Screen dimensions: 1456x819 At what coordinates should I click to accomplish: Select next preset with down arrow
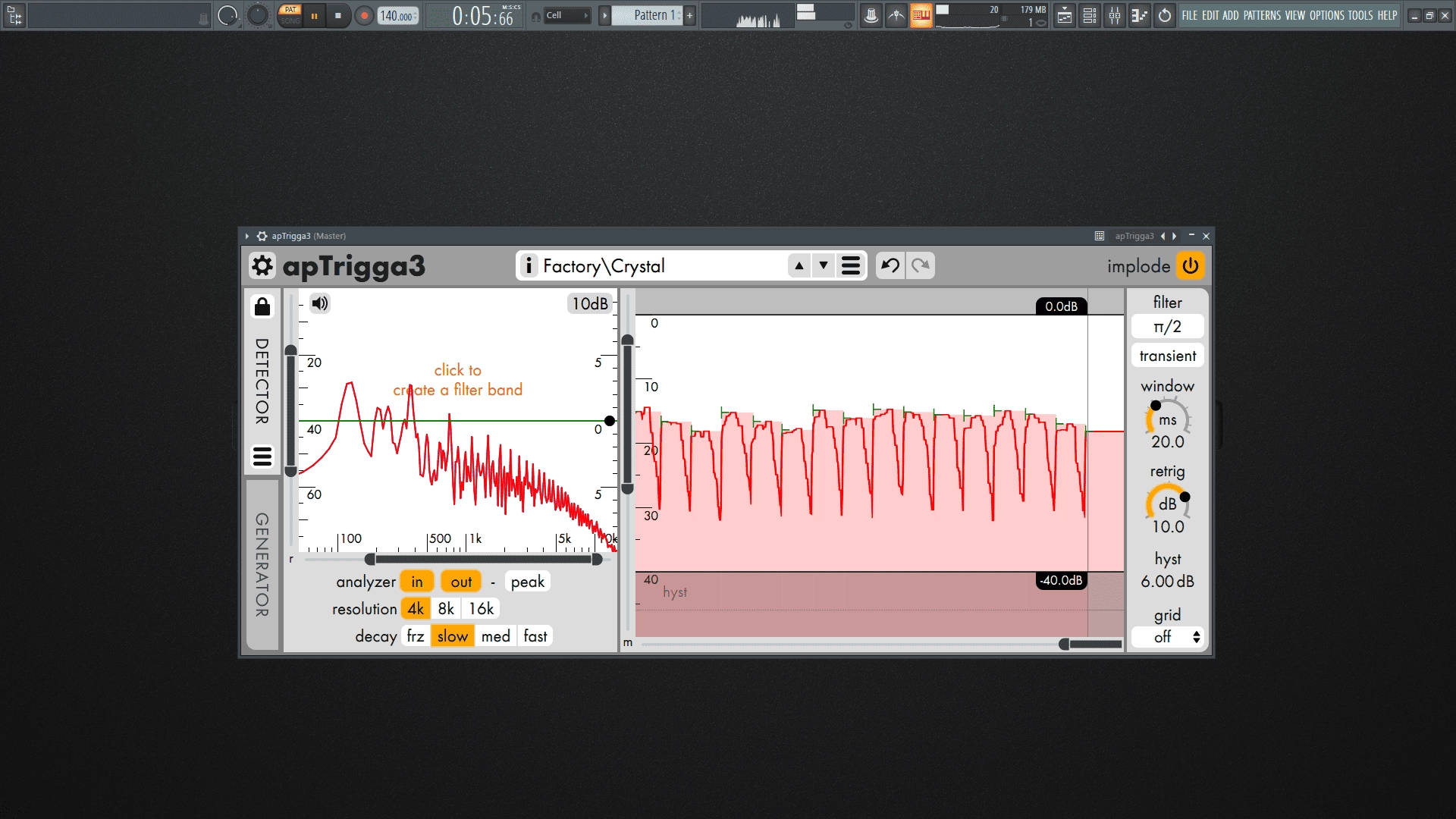coord(824,266)
